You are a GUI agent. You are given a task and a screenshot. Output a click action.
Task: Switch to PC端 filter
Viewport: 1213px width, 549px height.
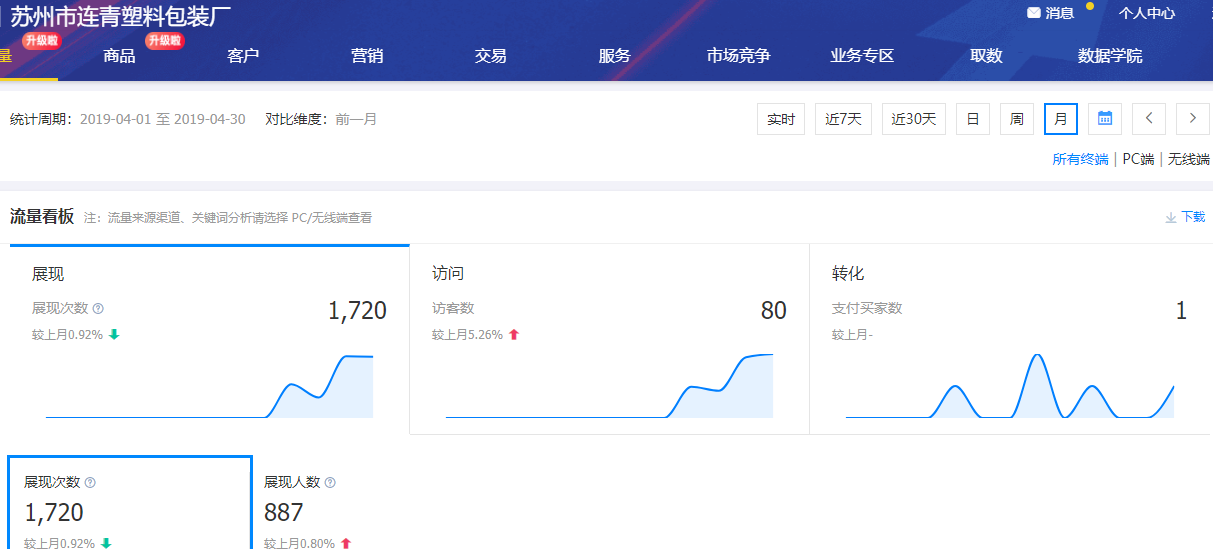(x=1138, y=159)
